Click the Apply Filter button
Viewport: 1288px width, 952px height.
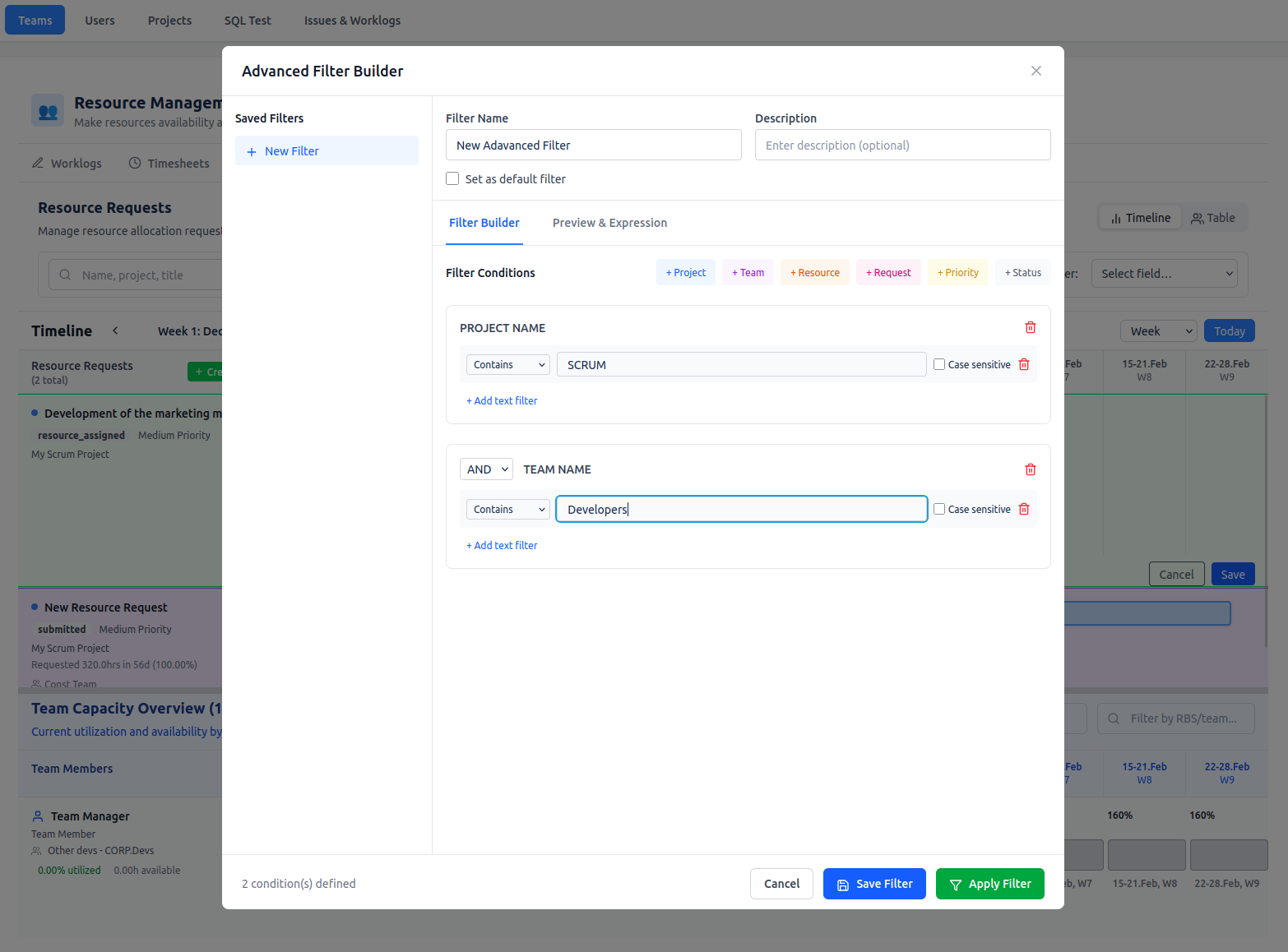(989, 883)
